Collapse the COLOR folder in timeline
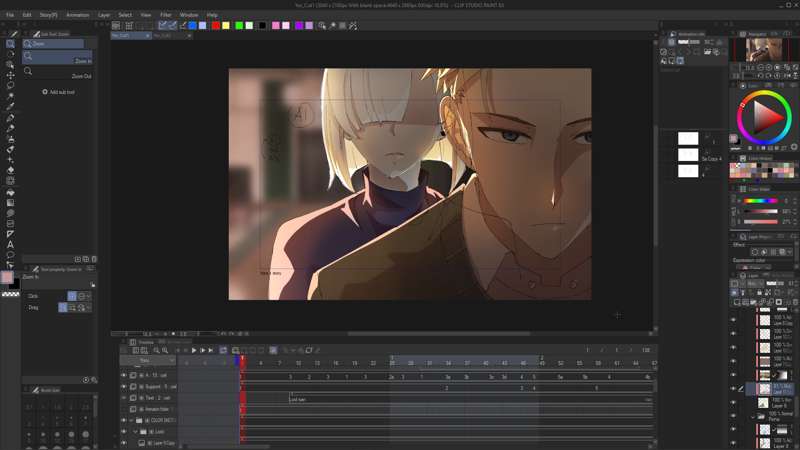 [132, 420]
